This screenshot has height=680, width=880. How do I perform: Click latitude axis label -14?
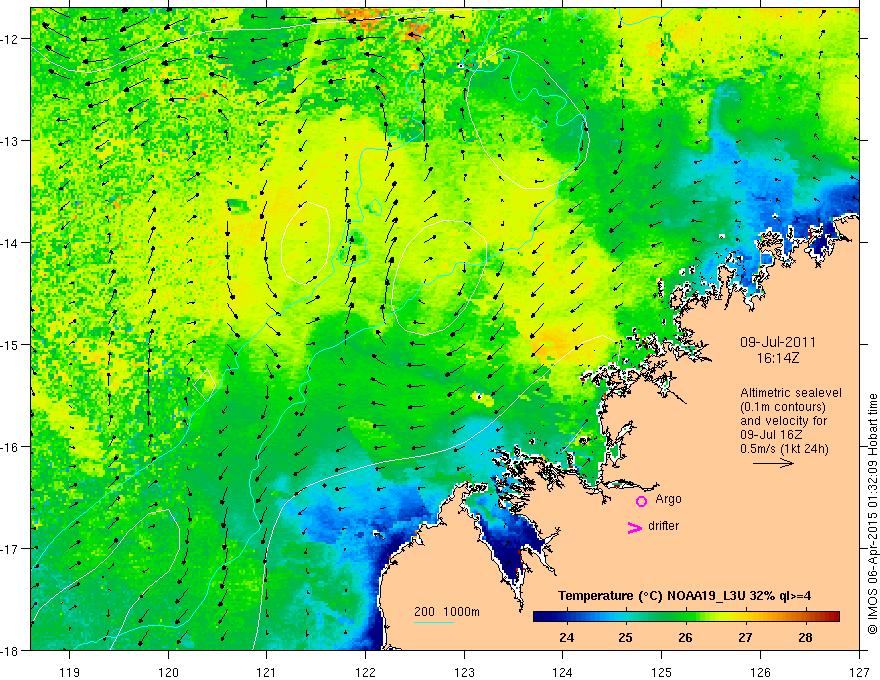click(x=10, y=242)
